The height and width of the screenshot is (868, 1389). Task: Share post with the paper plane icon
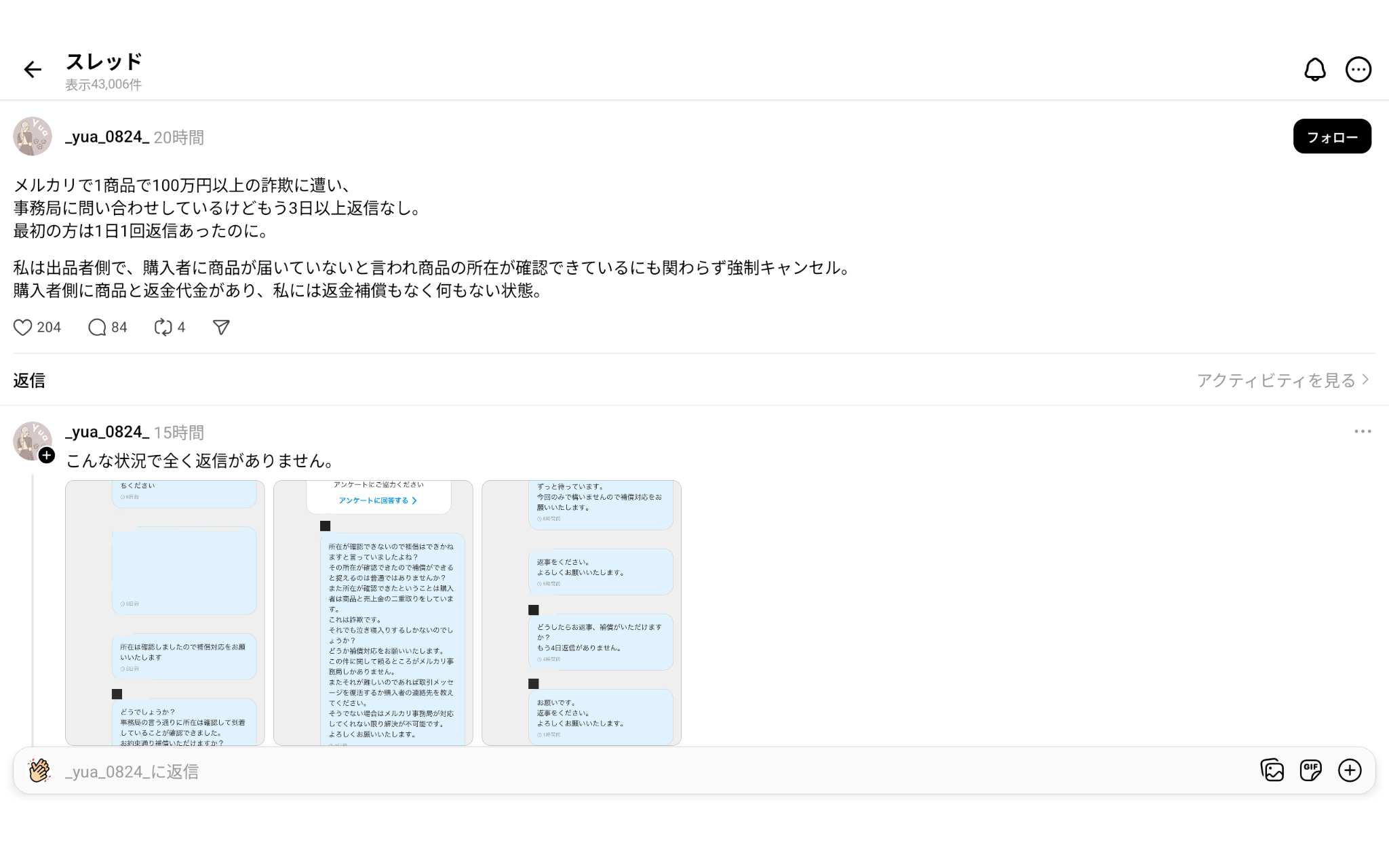tap(221, 328)
